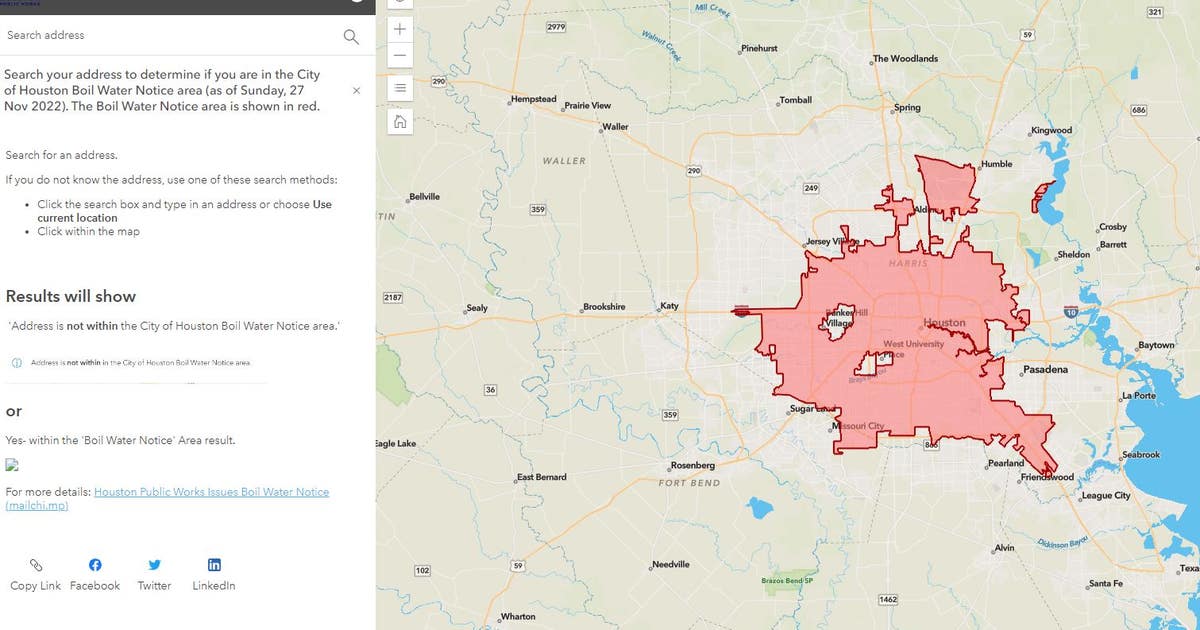Click in the Search address field
Image resolution: width=1200 pixels, height=630 pixels.
pyautogui.click(x=170, y=35)
